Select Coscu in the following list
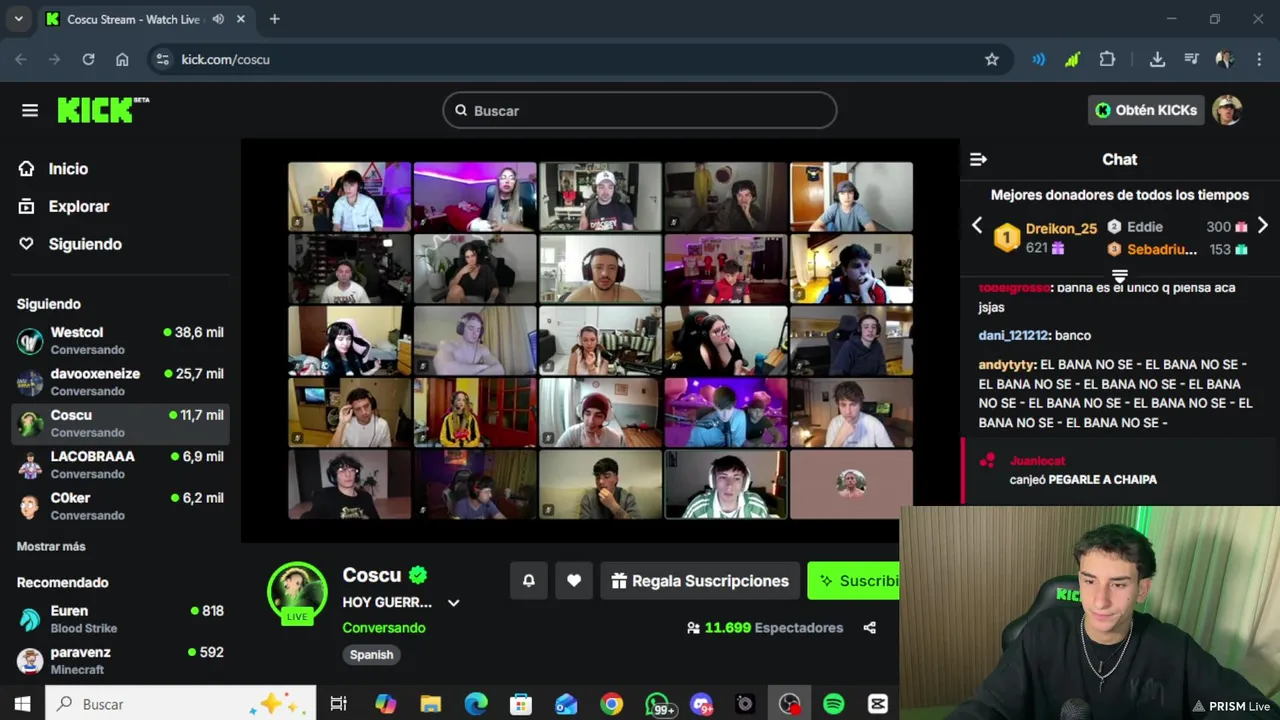Viewport: 1280px width, 720px height. point(120,423)
